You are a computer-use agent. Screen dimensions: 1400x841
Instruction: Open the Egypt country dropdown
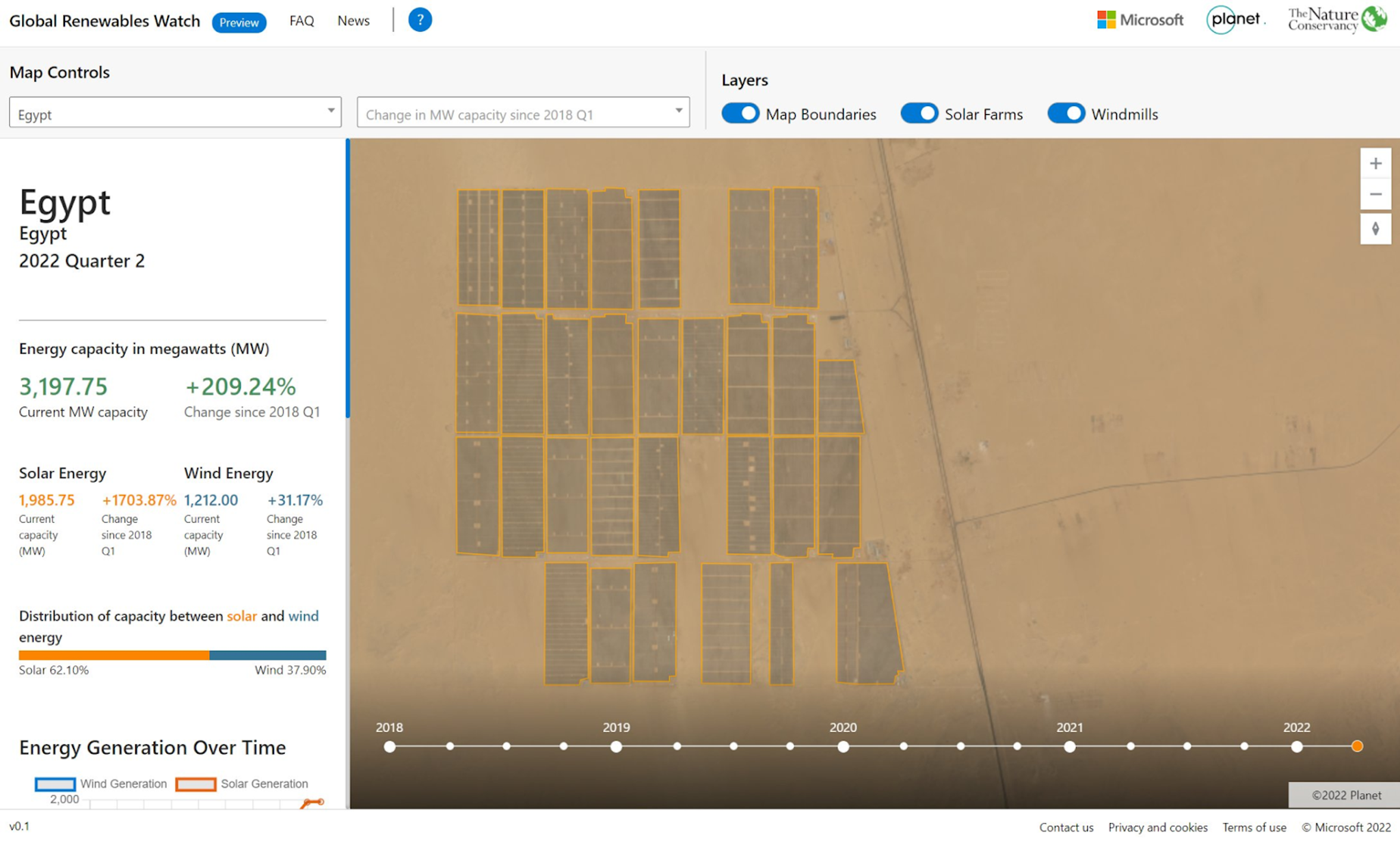click(175, 112)
